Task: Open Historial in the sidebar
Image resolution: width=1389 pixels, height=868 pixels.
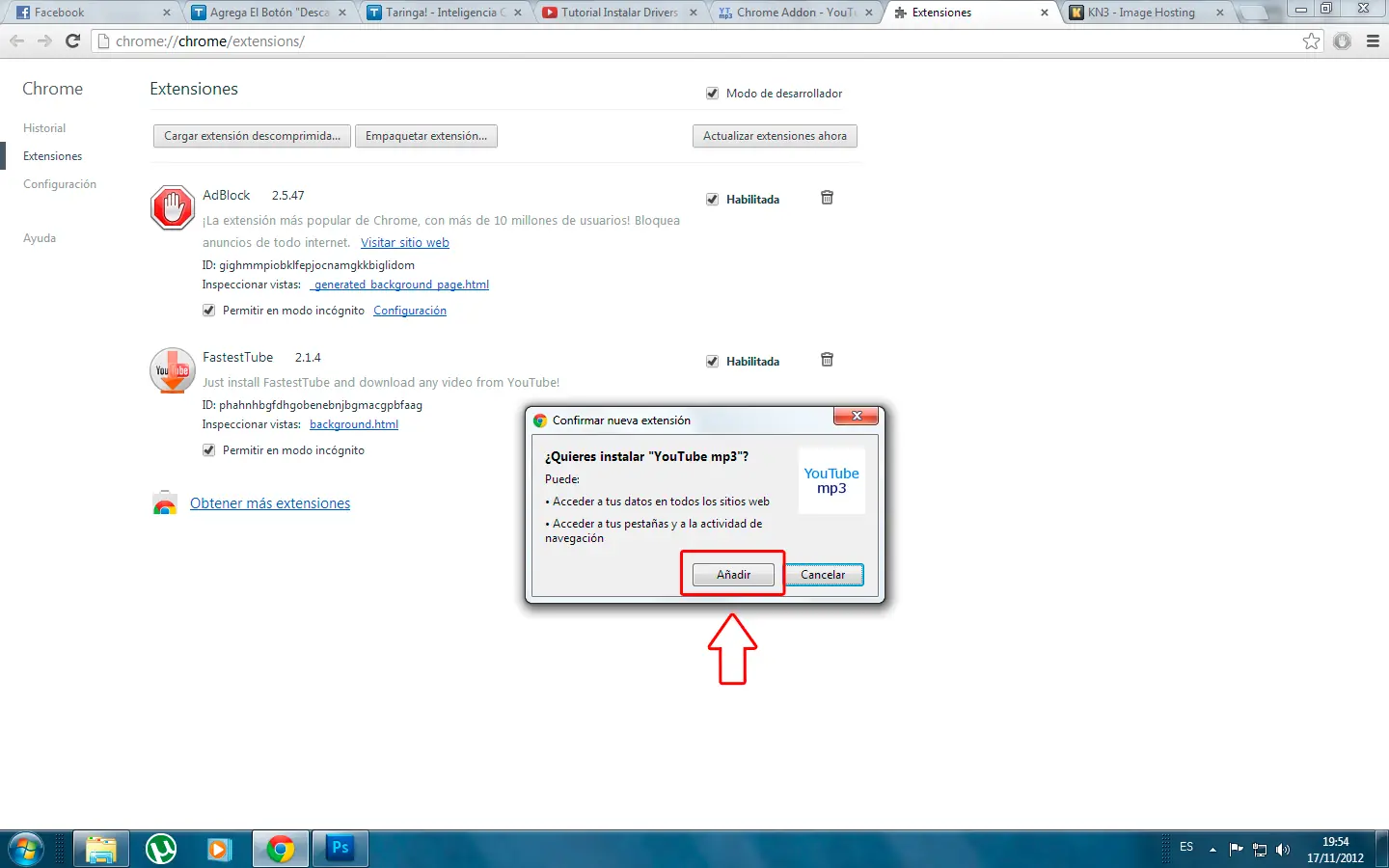Action: tap(44, 128)
